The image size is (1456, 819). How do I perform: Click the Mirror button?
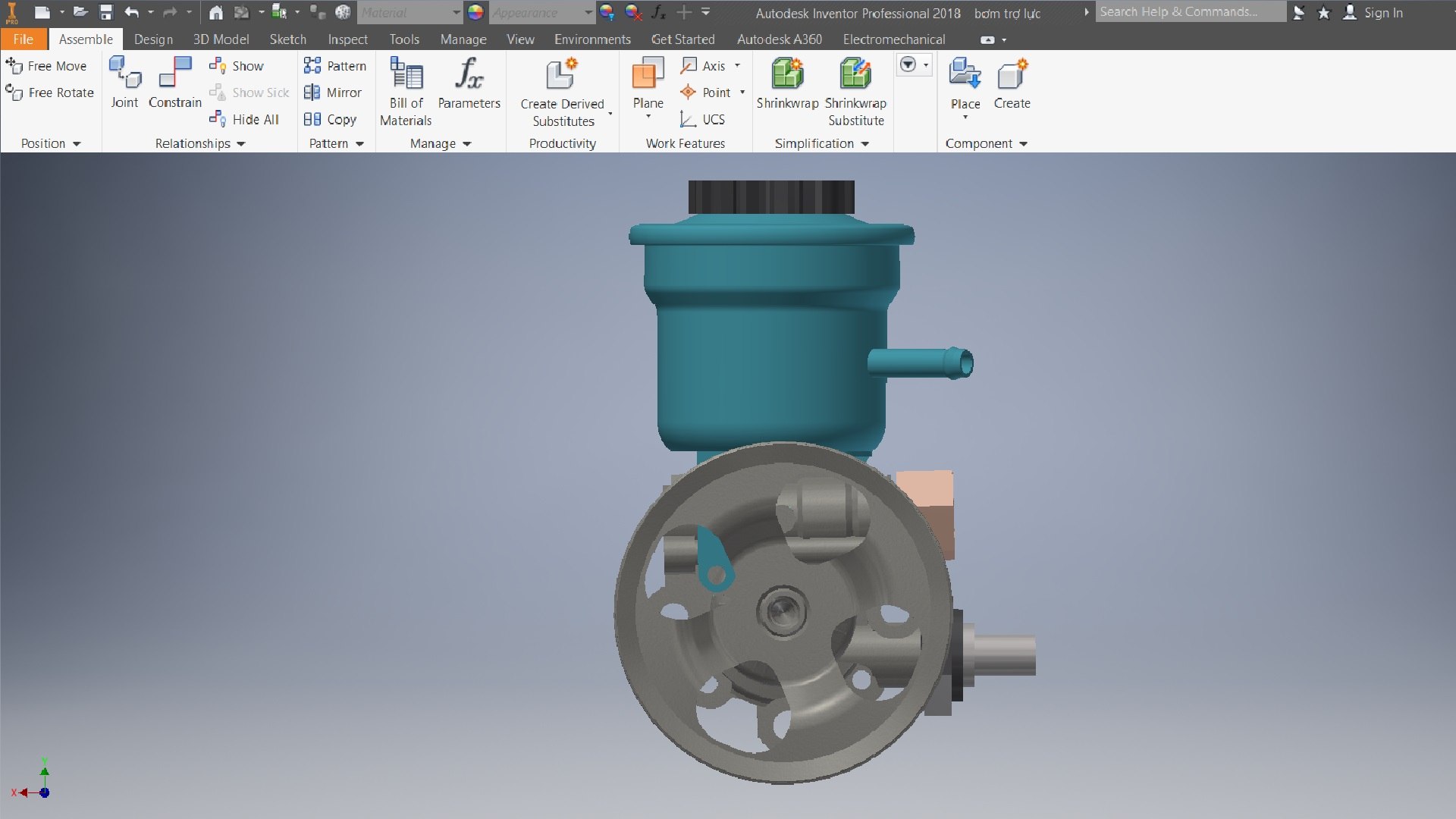[333, 93]
